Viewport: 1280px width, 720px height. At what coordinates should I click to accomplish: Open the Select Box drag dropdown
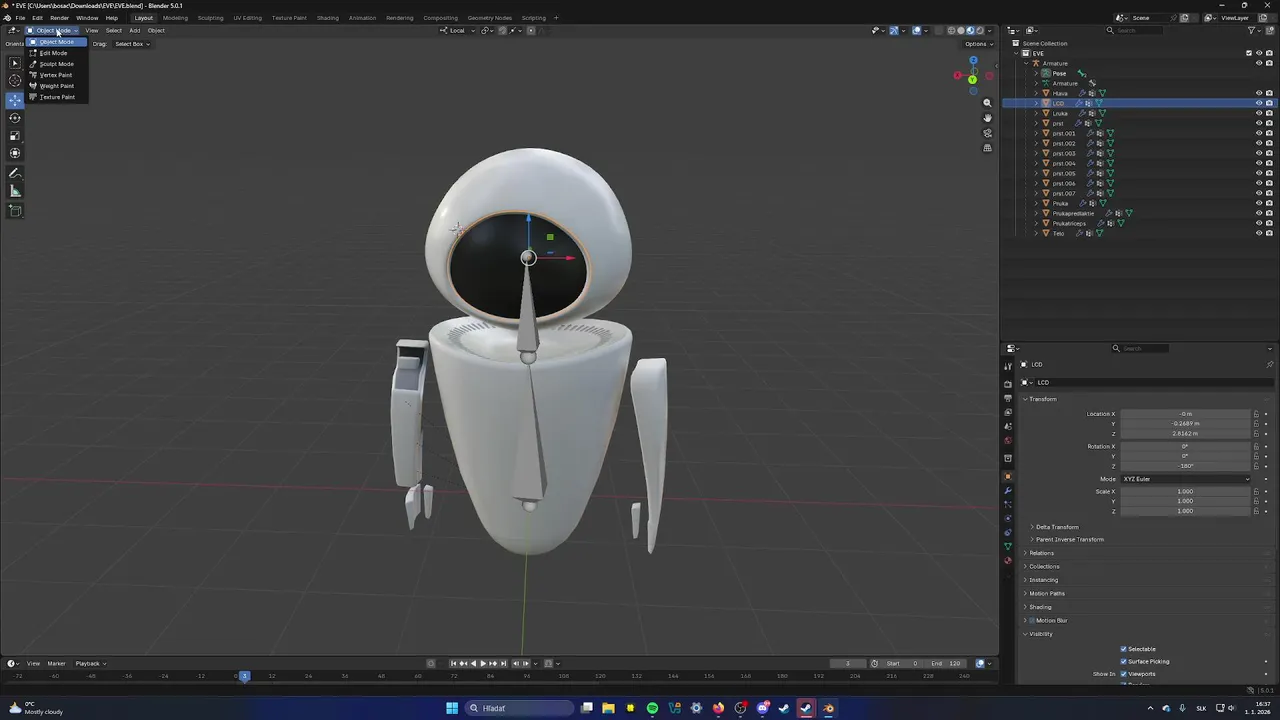point(130,44)
